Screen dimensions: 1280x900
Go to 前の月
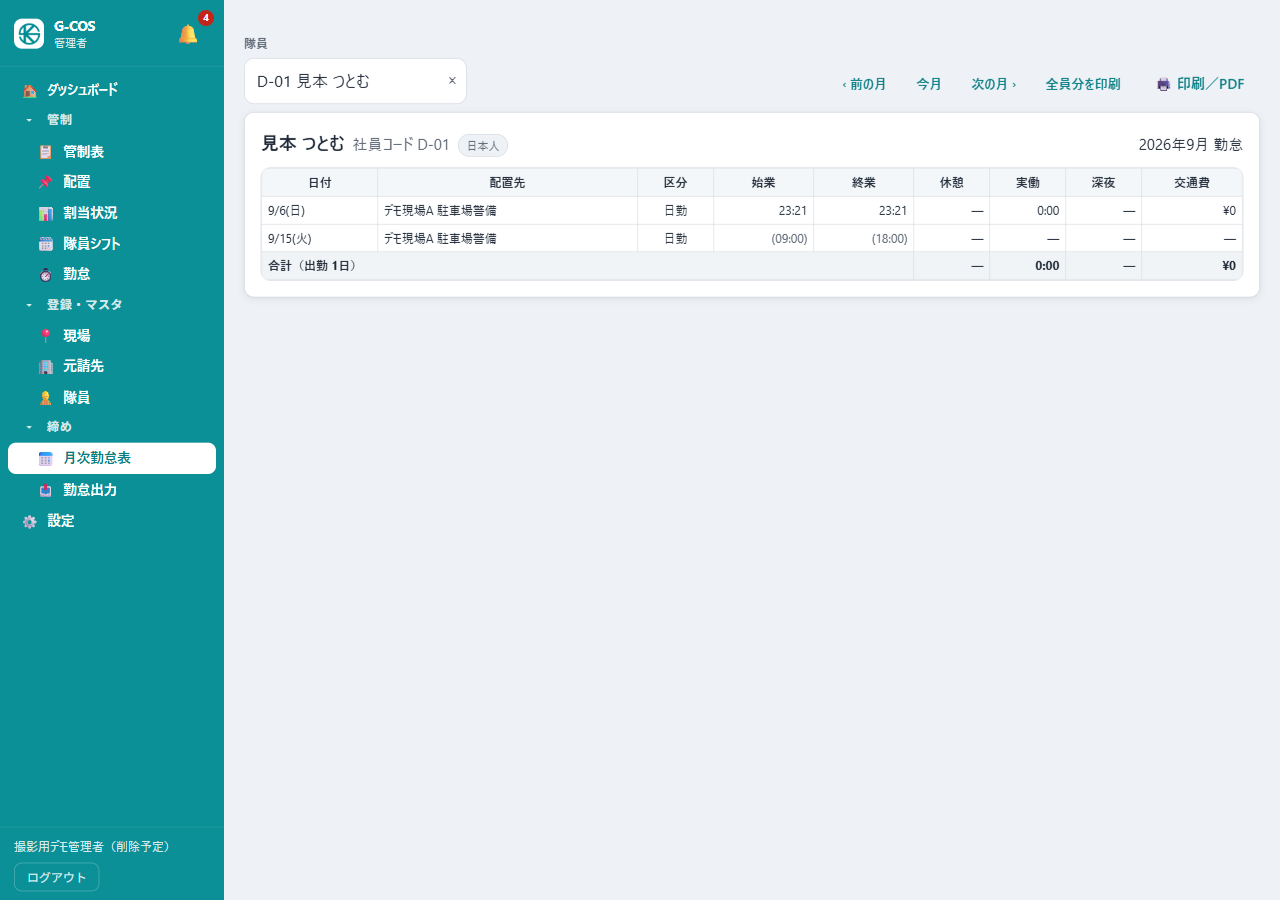864,84
